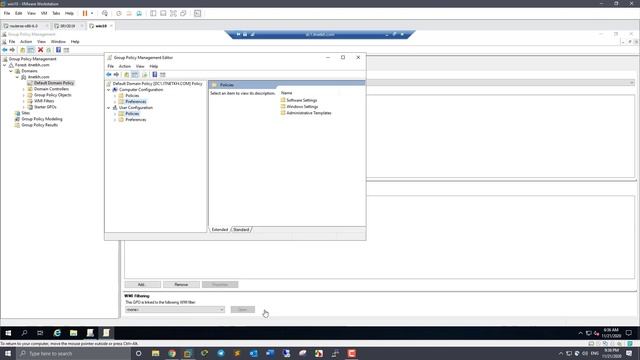640x360 pixels.
Task: Open the VMware VM menu
Action: click(x=44, y=13)
